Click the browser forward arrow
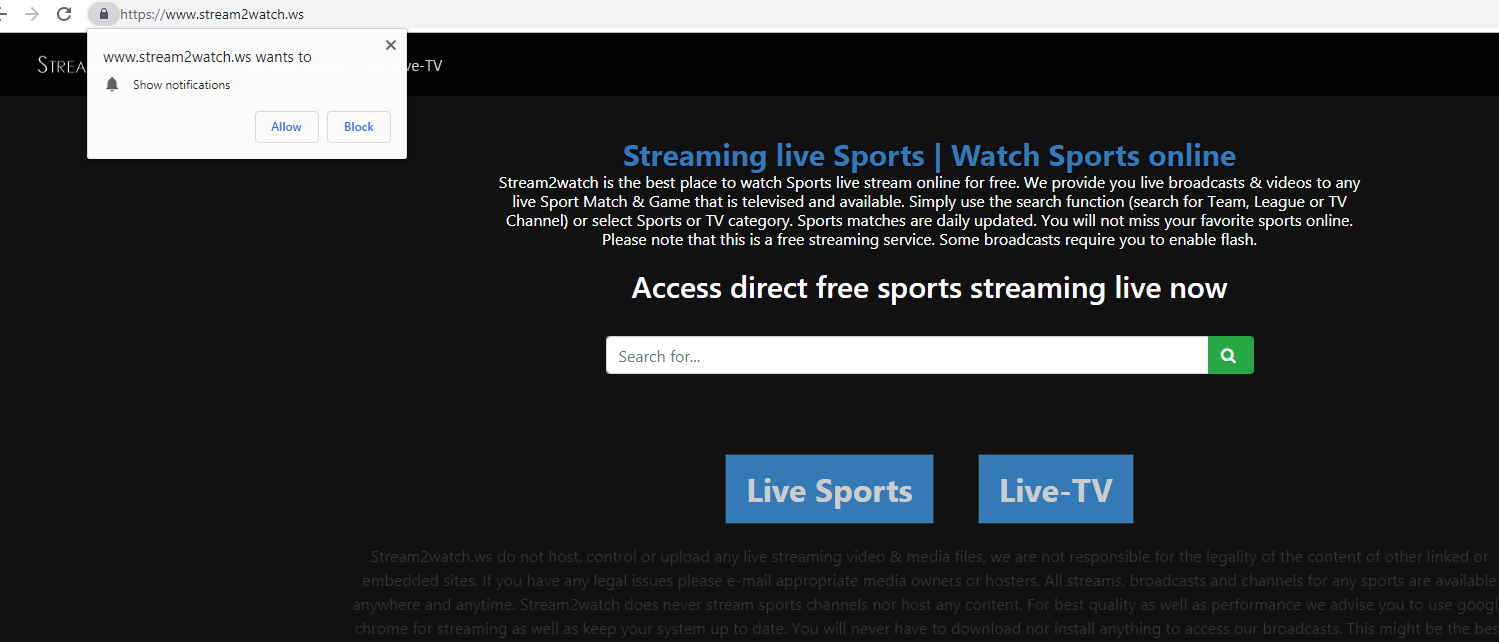Image resolution: width=1499 pixels, height=642 pixels. tap(32, 14)
